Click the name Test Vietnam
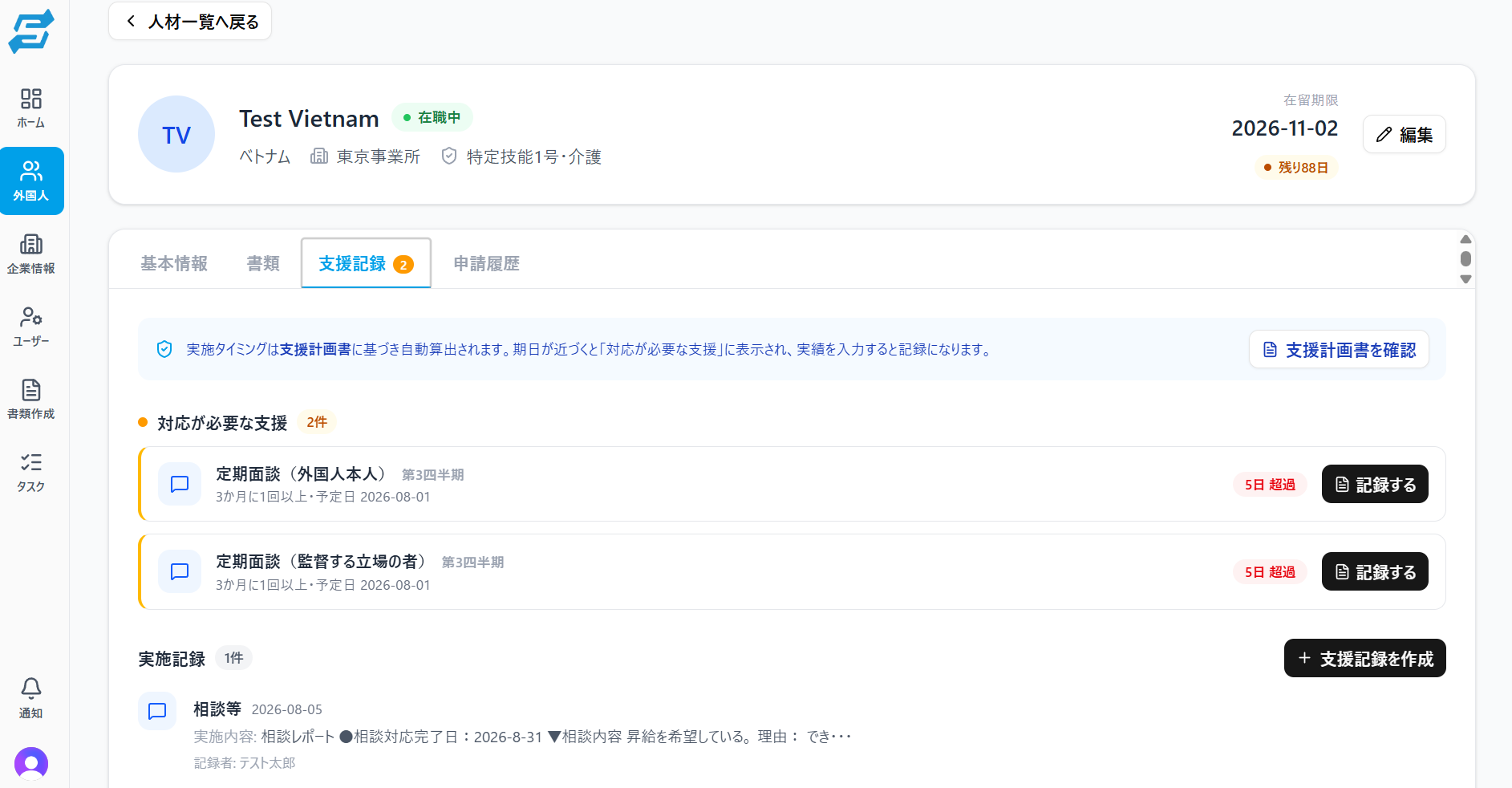Screen dimensions: 1512x788 (x=309, y=119)
